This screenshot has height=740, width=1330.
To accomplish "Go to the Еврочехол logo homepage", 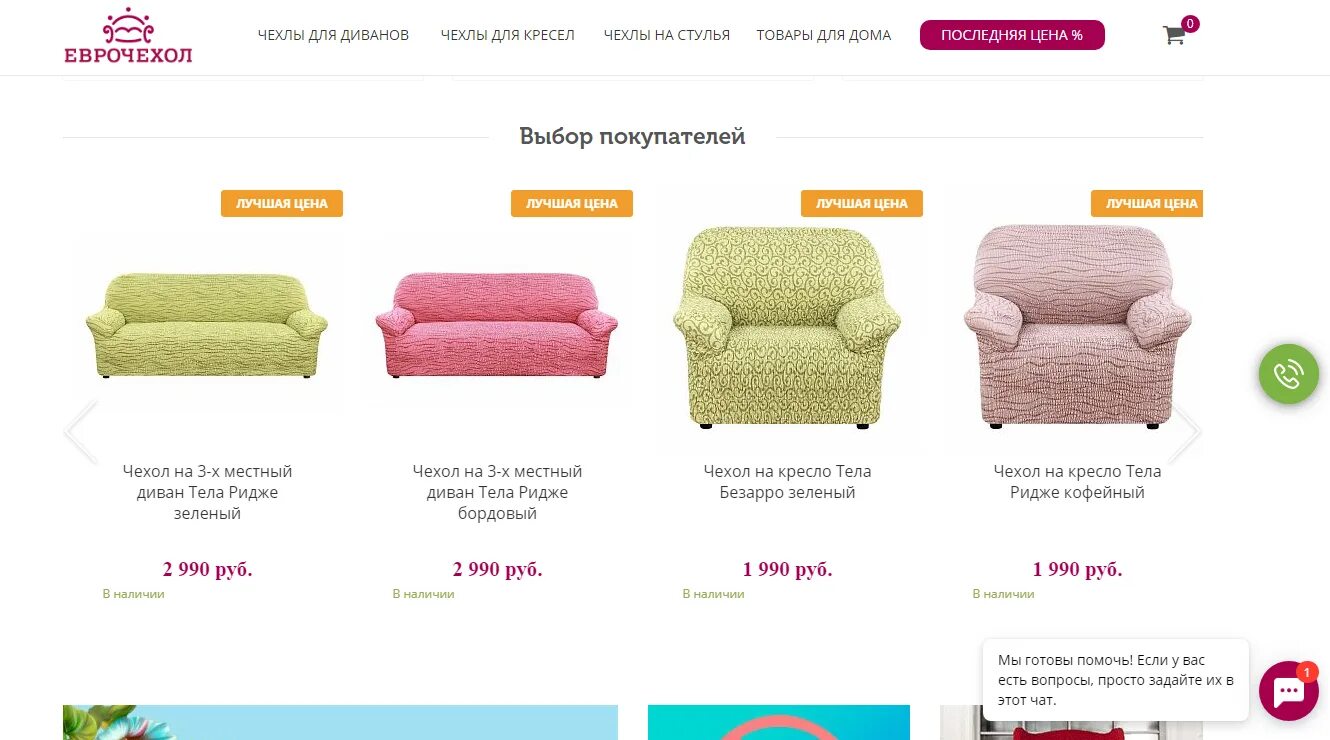I will (x=128, y=36).
